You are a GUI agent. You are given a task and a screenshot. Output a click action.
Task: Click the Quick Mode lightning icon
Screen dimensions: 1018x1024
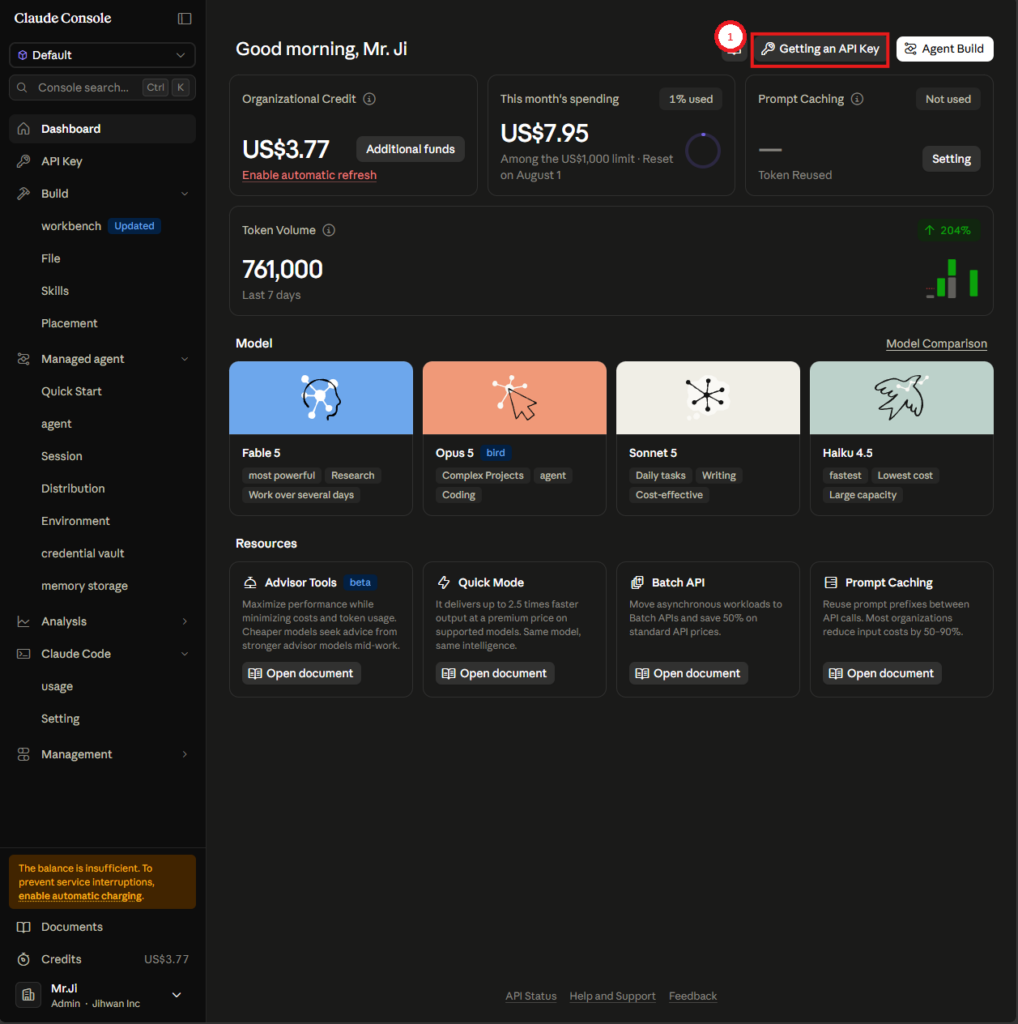pos(443,583)
